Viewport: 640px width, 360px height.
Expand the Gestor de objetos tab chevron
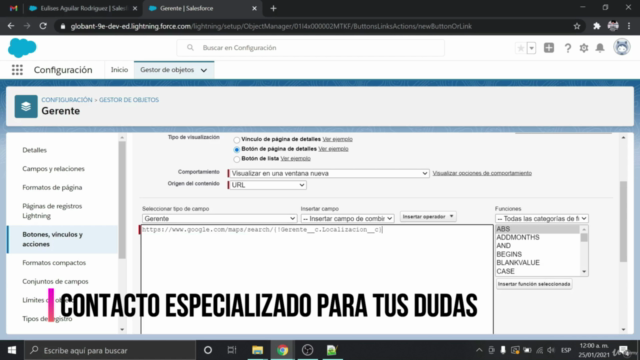tap(204, 70)
